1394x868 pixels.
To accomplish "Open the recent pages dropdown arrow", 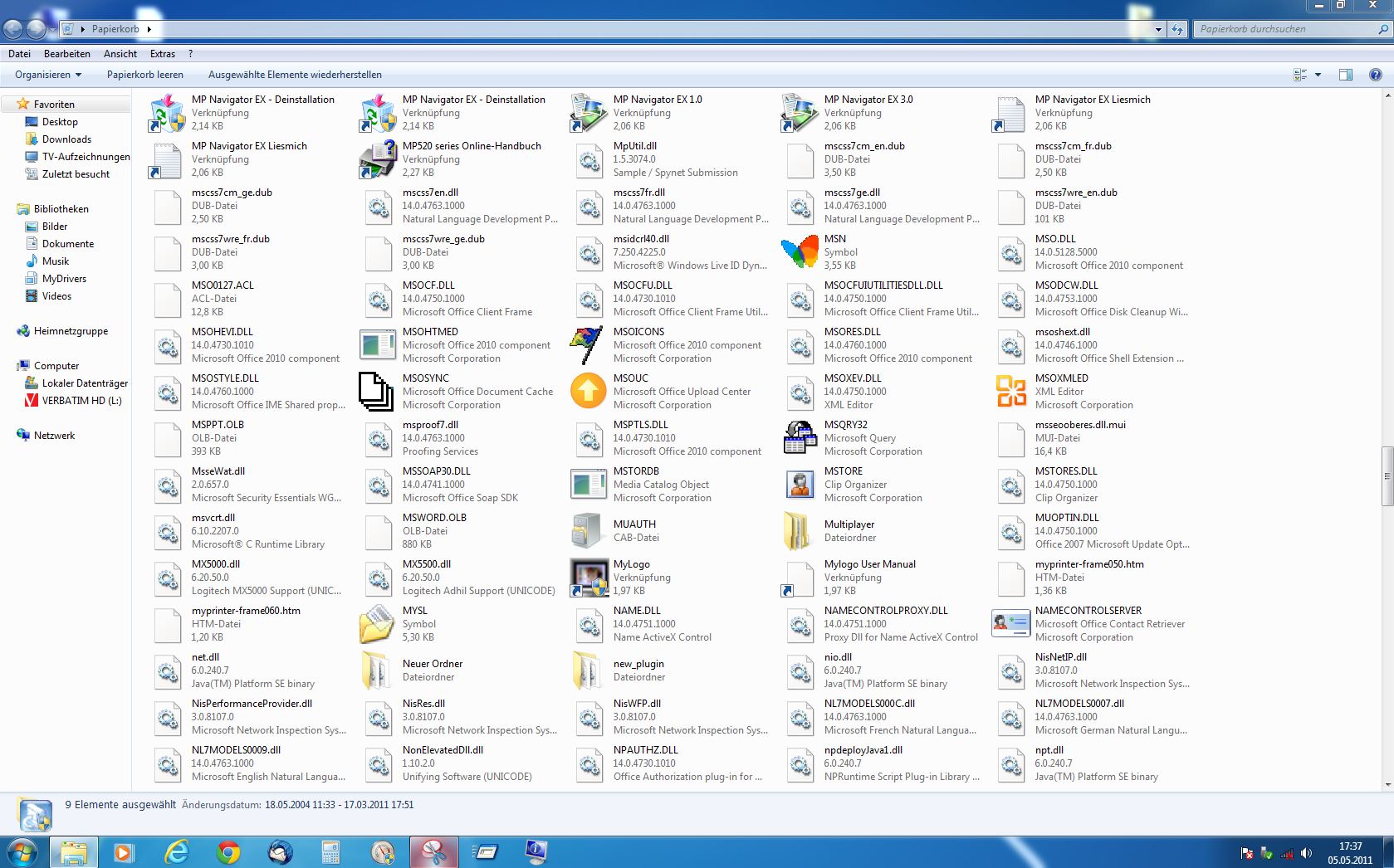I will click(51, 29).
